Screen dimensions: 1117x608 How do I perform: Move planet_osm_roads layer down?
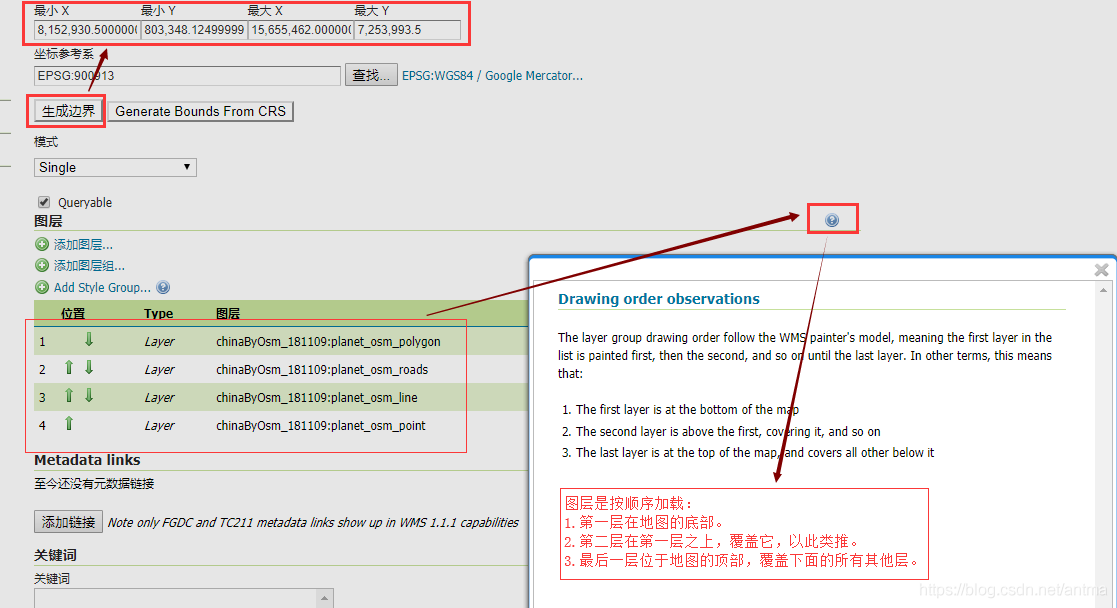pyautogui.click(x=89, y=368)
